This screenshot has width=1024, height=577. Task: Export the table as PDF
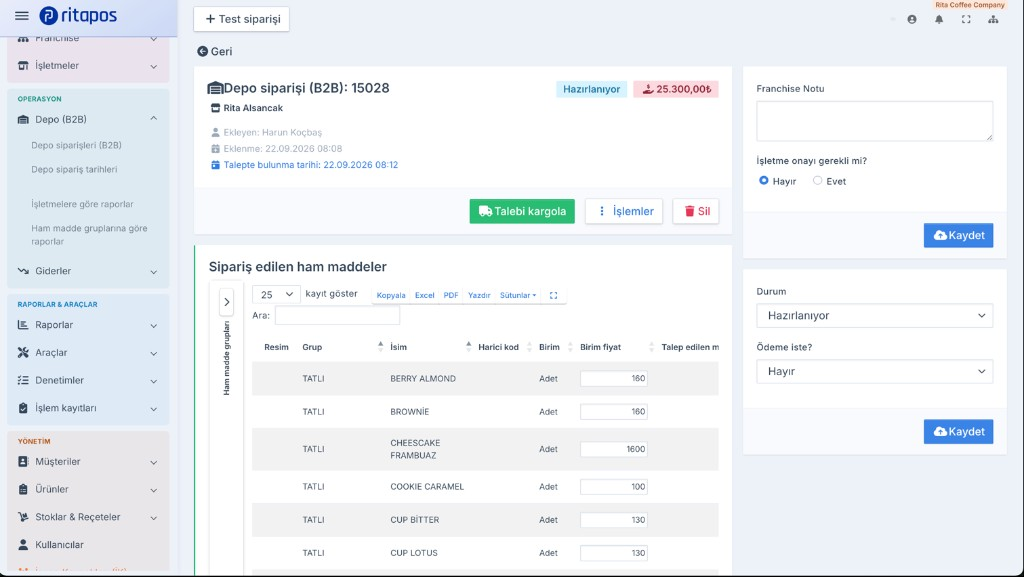point(451,296)
